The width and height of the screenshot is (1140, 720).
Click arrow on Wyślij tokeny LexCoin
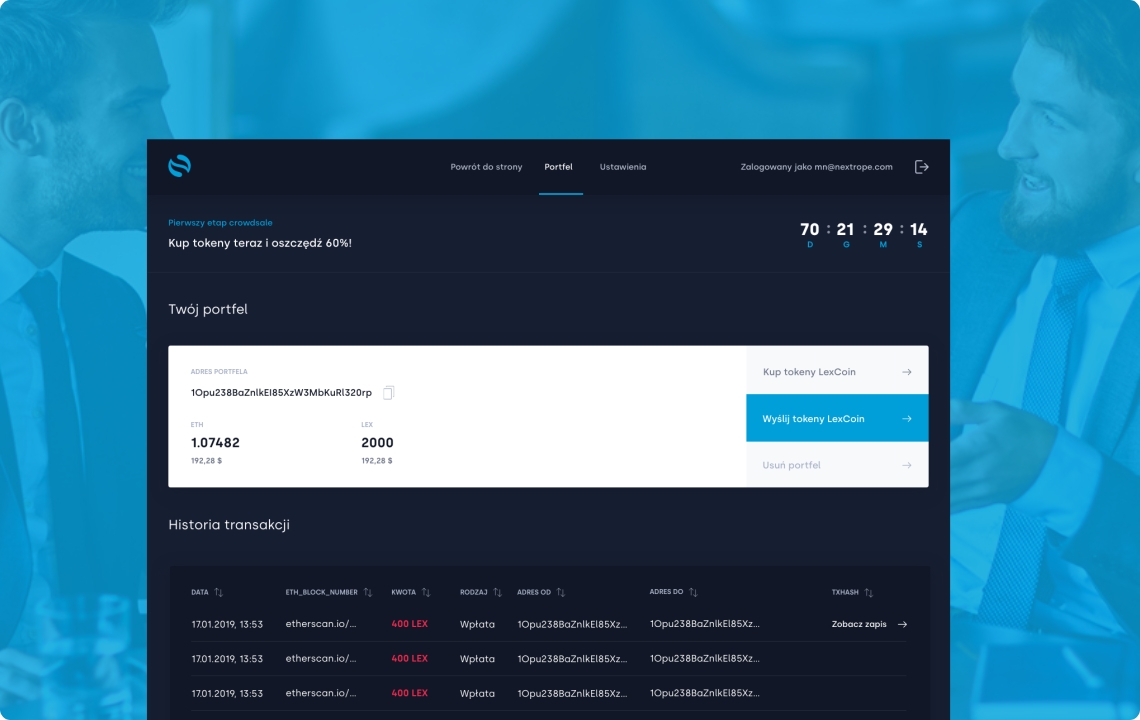tap(907, 418)
